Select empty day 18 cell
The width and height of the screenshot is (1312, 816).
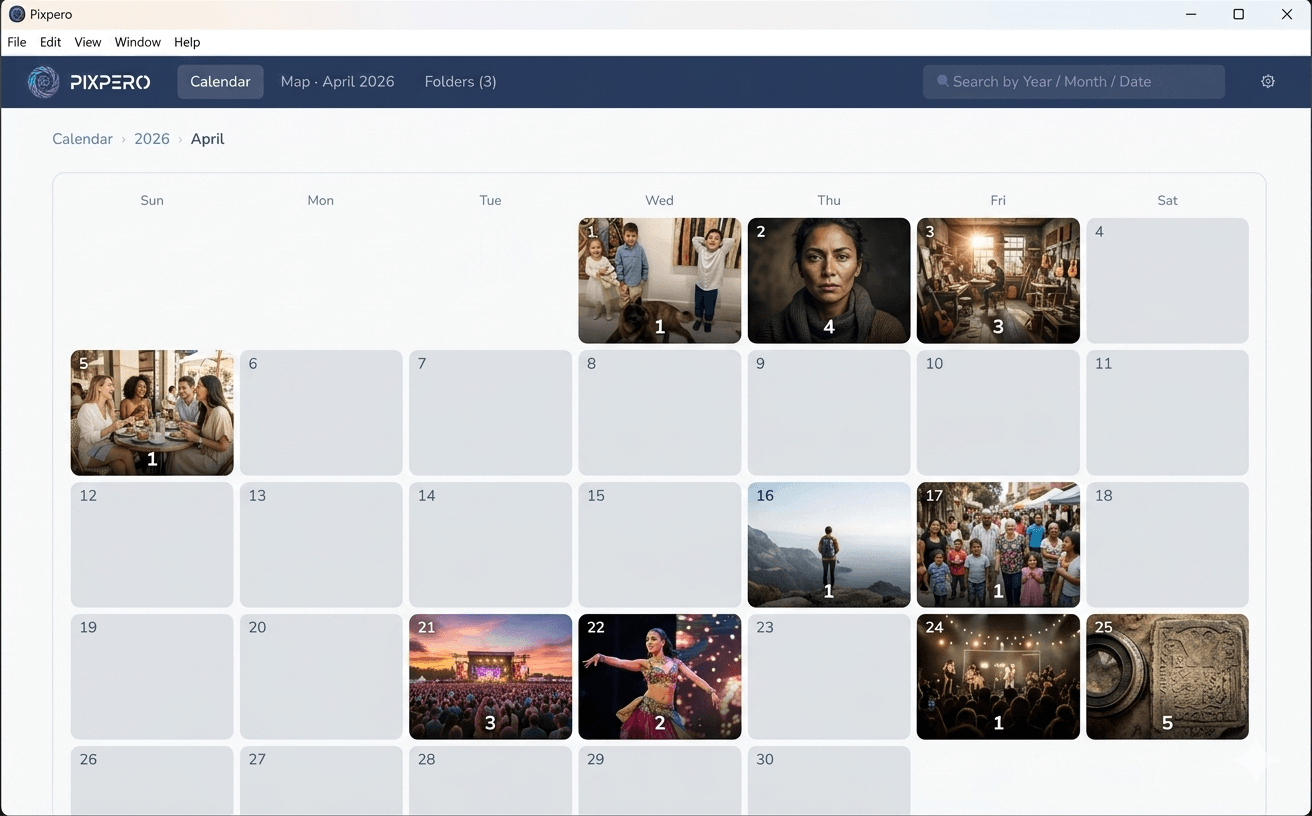pos(1167,545)
